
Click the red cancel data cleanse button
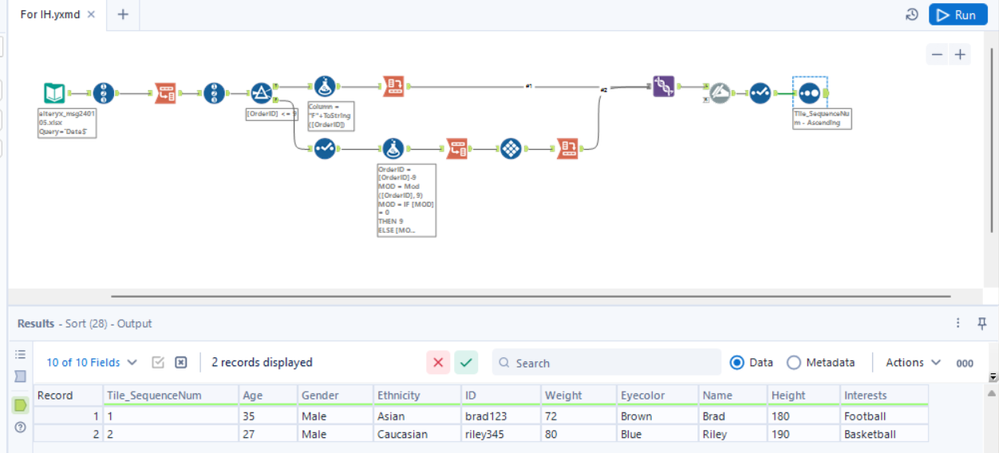coord(438,363)
